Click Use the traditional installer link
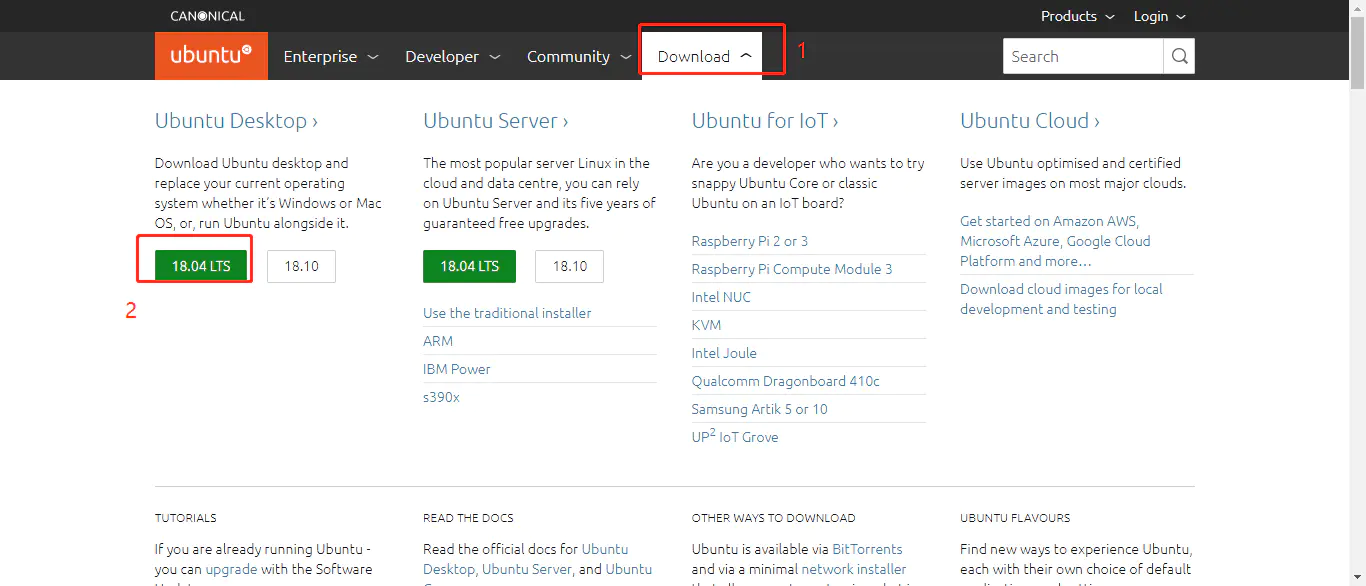The height and width of the screenshot is (586, 1366). tap(507, 313)
